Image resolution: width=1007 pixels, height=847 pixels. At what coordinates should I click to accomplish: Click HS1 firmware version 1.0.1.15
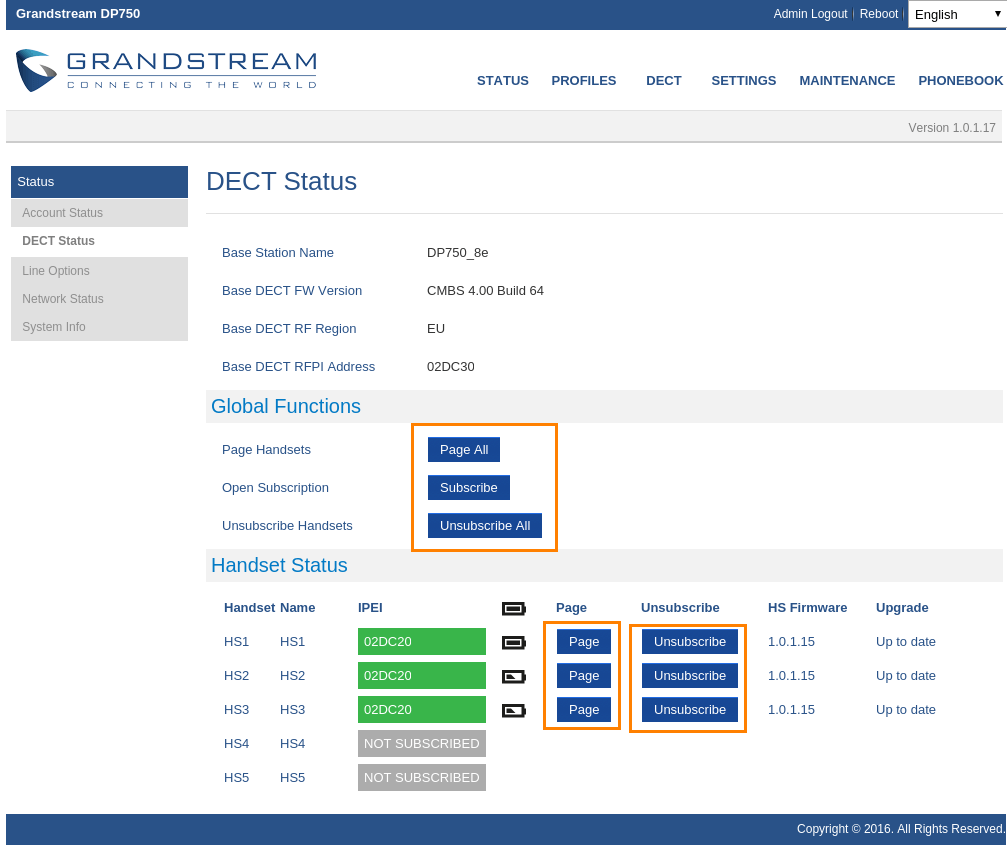coord(791,642)
